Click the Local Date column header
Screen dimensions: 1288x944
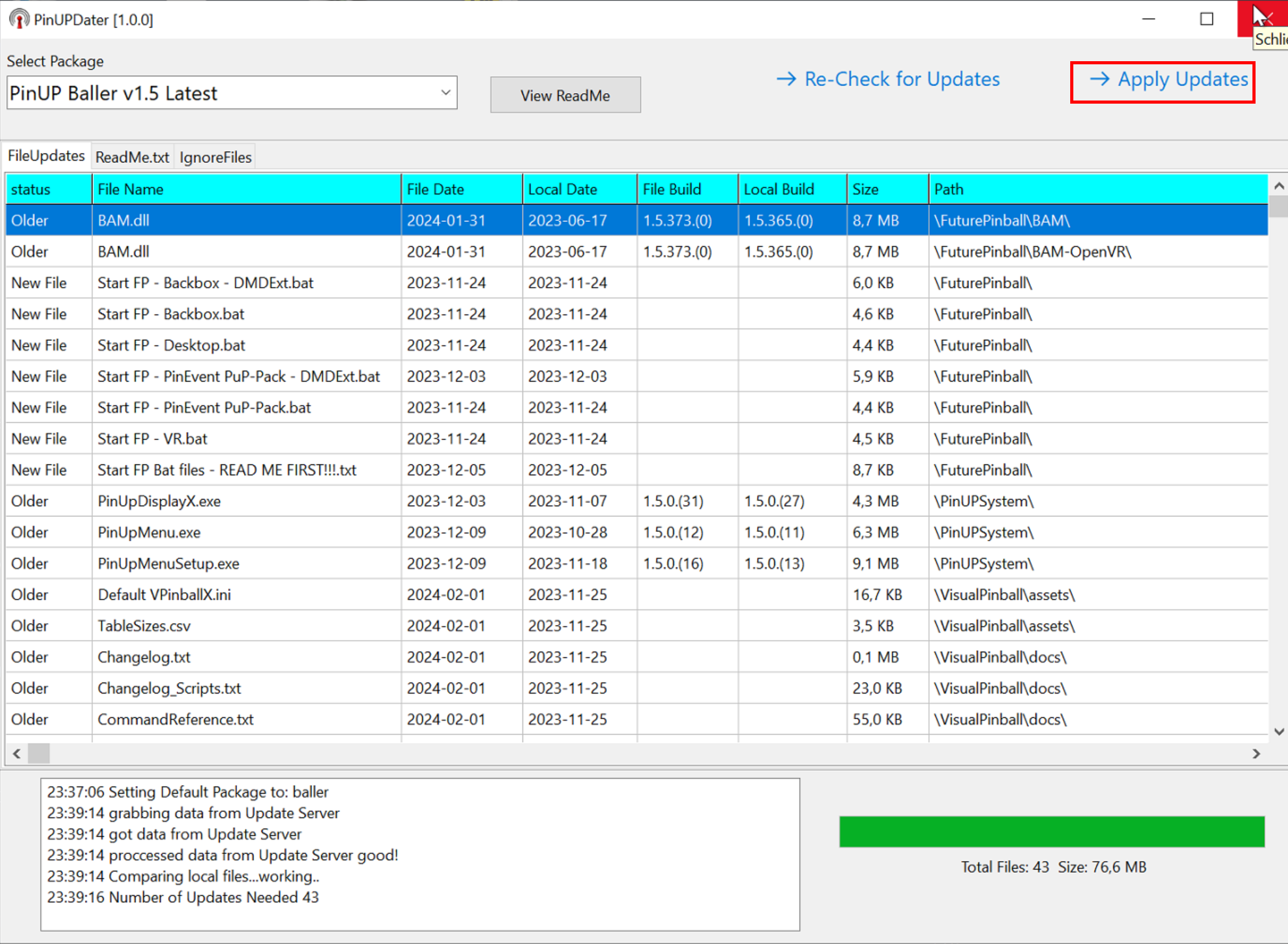pyautogui.click(x=580, y=189)
